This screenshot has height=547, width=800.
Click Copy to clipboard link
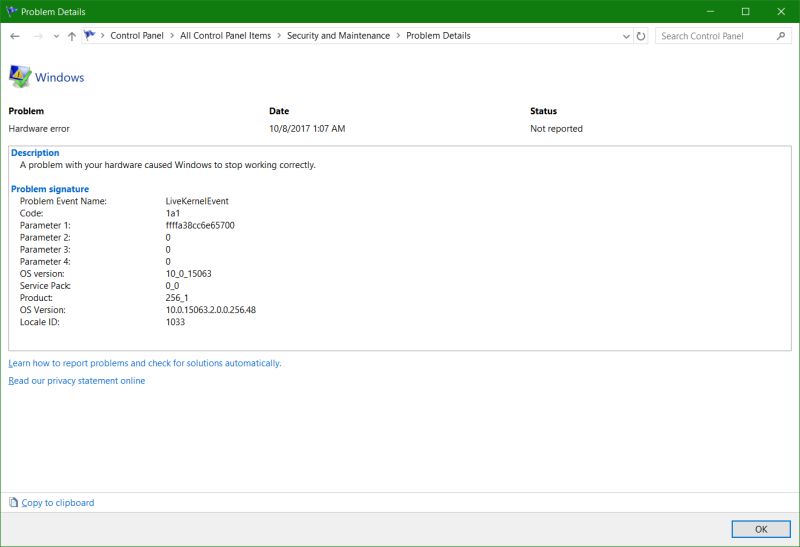[58, 503]
